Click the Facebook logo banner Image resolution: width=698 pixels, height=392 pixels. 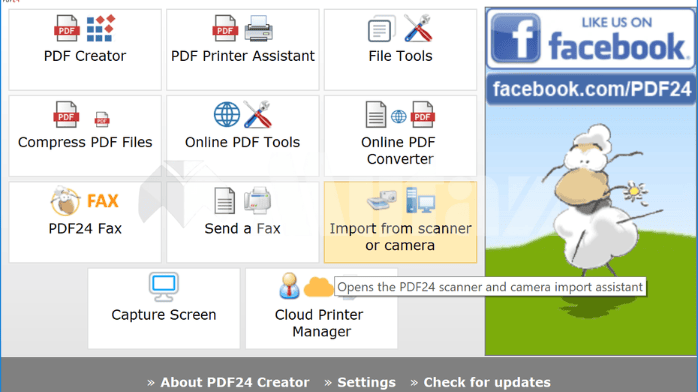590,38
